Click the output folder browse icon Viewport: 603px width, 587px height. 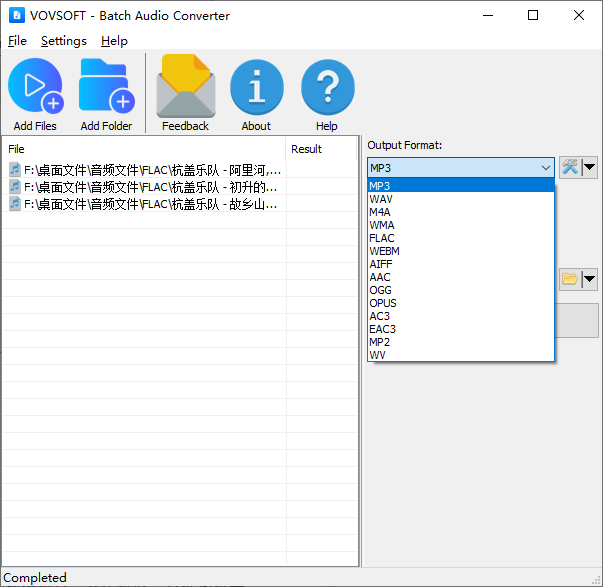pyautogui.click(x=570, y=279)
